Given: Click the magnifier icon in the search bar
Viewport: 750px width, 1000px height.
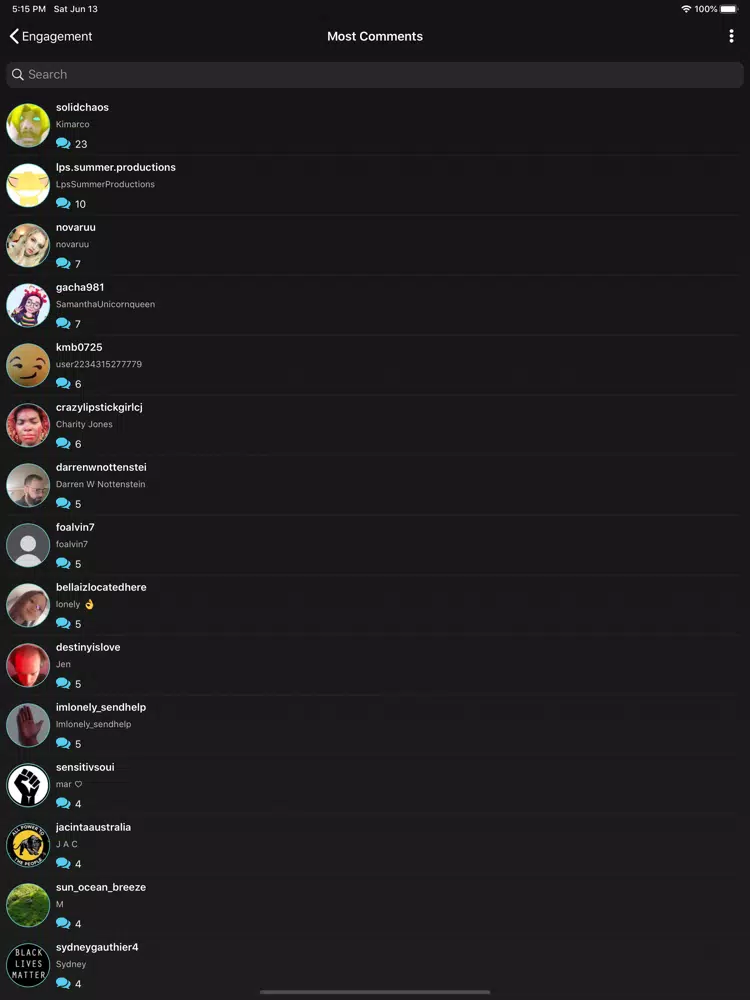Looking at the screenshot, I should 18,75.
